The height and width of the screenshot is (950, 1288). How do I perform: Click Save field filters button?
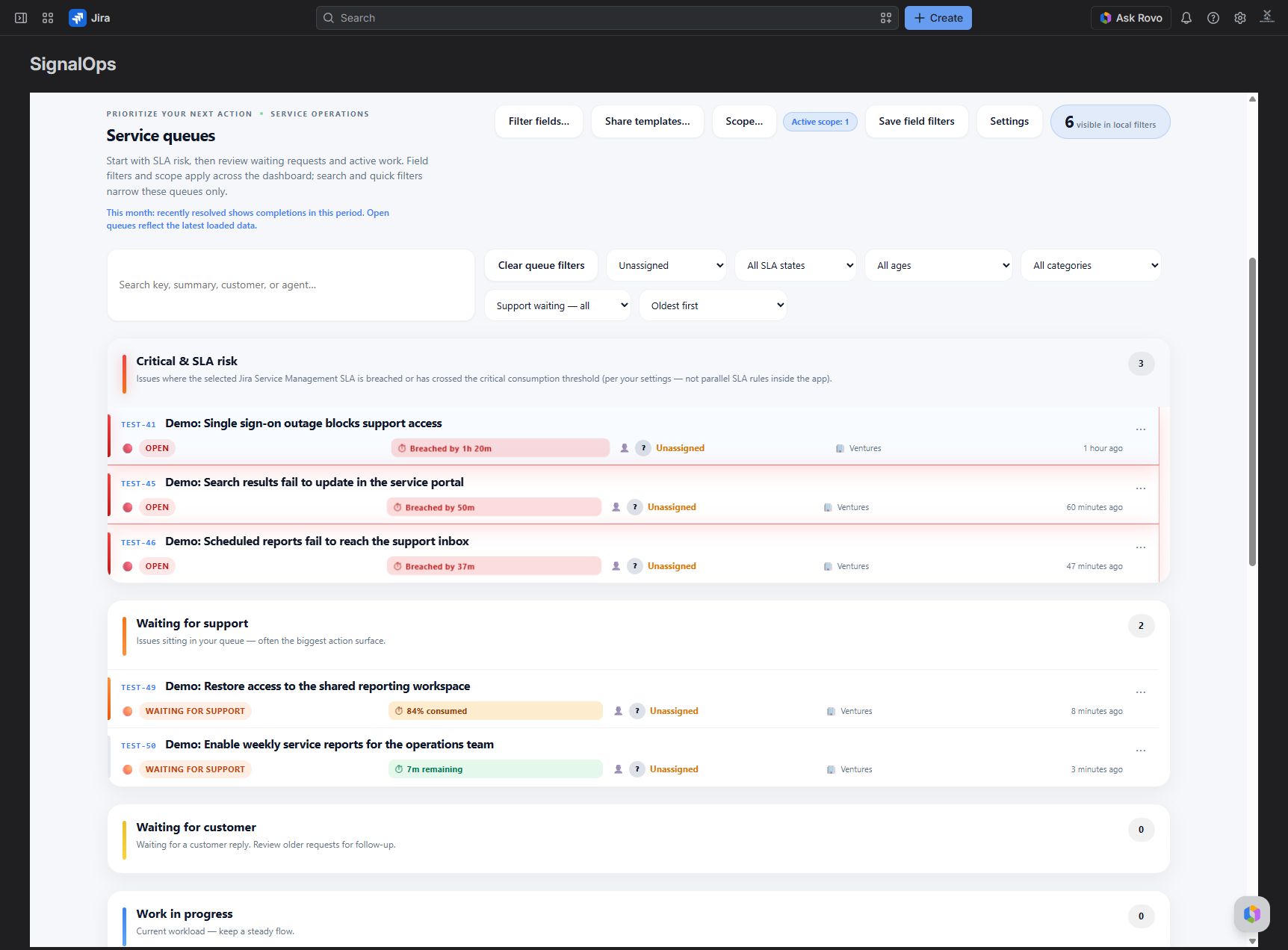coord(917,121)
